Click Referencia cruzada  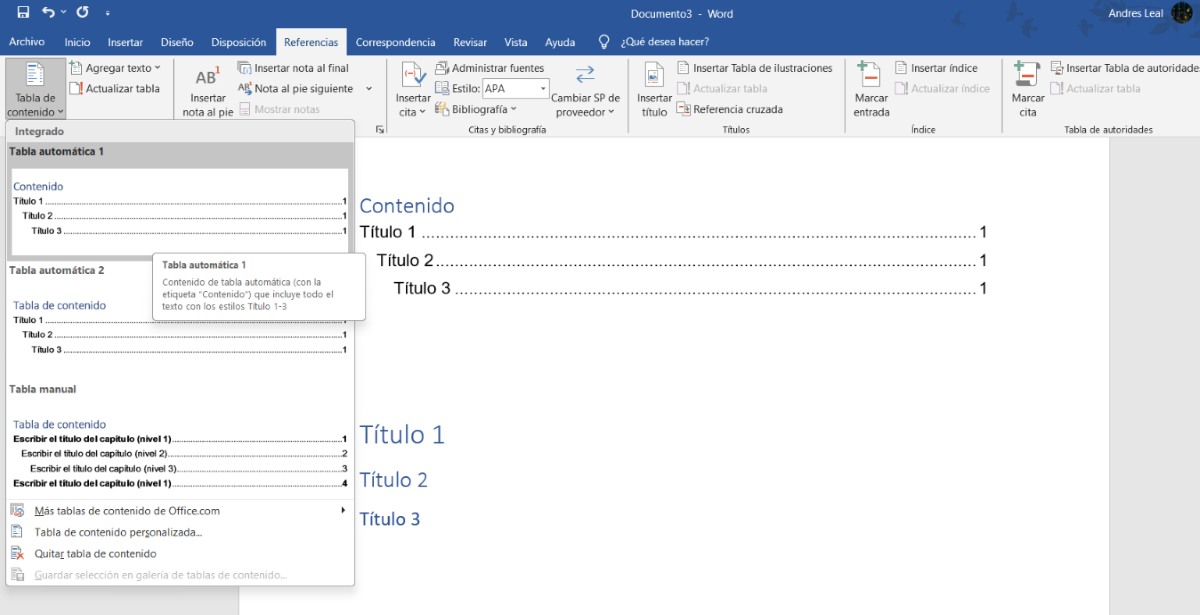tap(730, 109)
